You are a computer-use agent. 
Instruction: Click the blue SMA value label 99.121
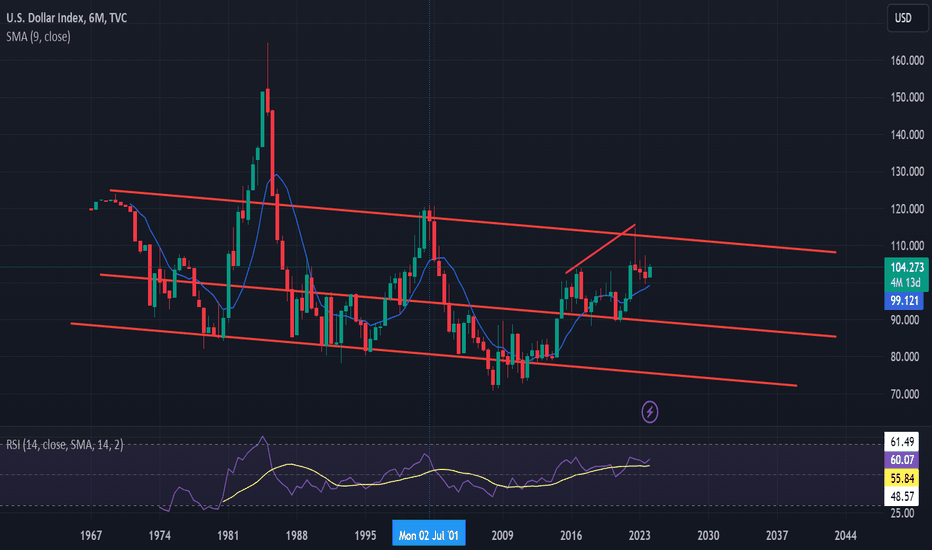[903, 301]
